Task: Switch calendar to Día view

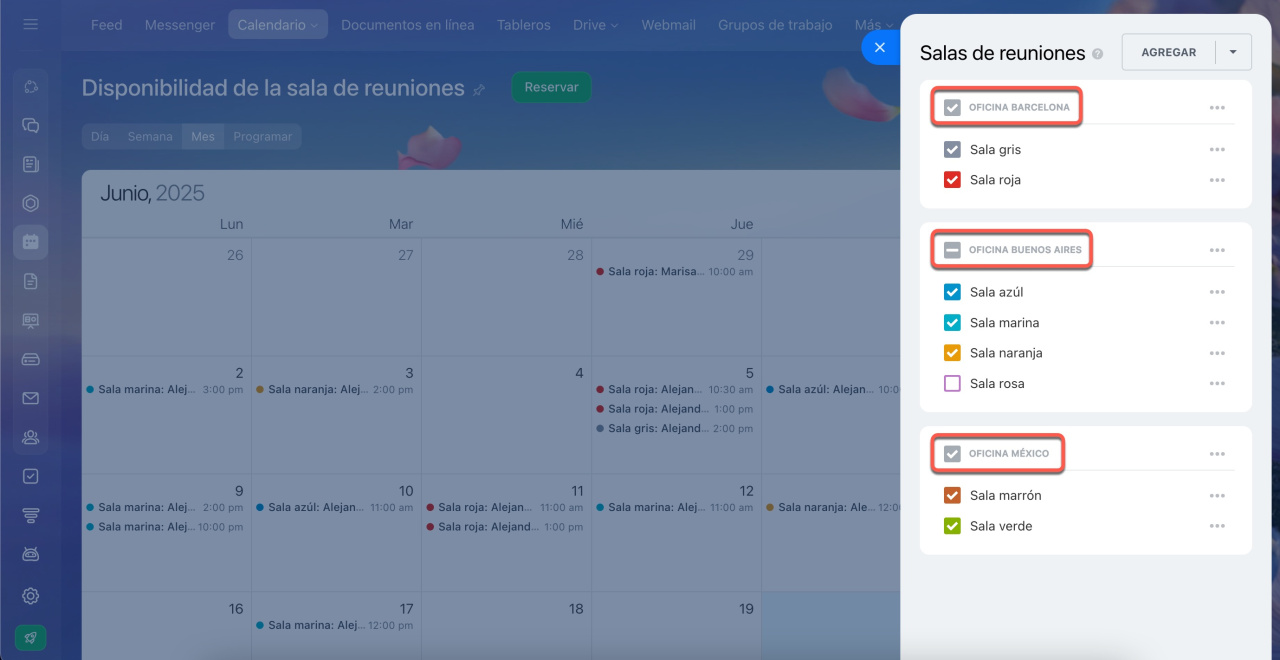Action: coord(100,137)
